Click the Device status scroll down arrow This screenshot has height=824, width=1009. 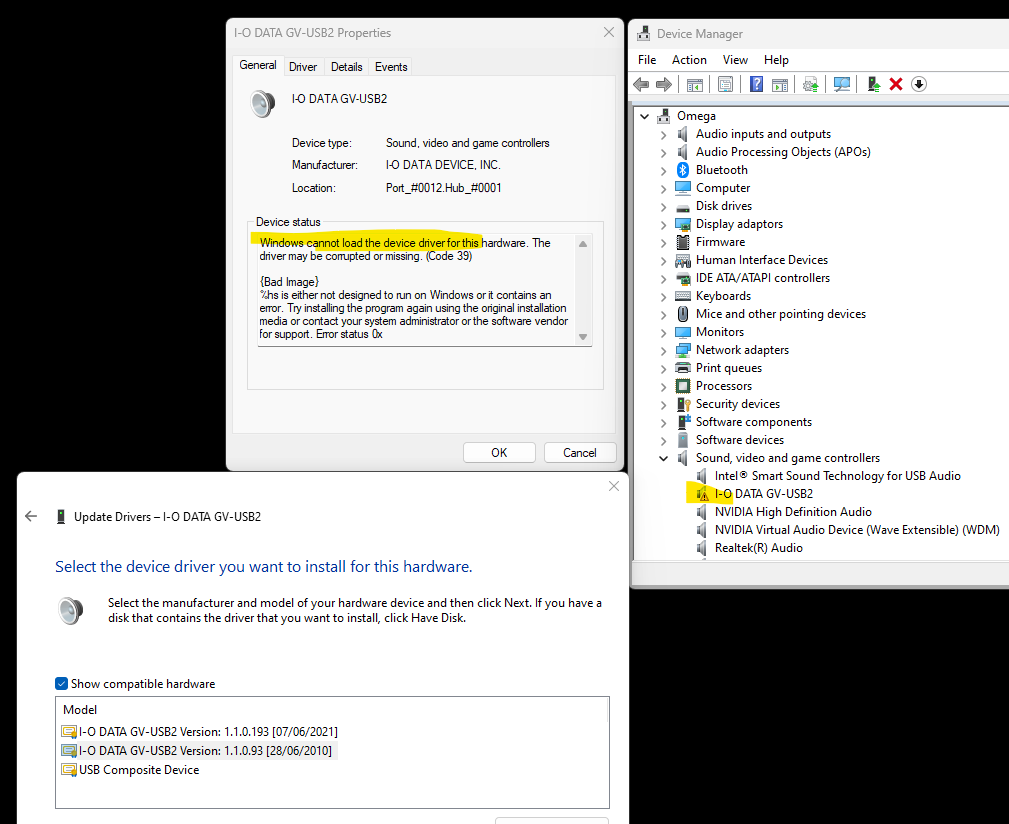point(583,337)
